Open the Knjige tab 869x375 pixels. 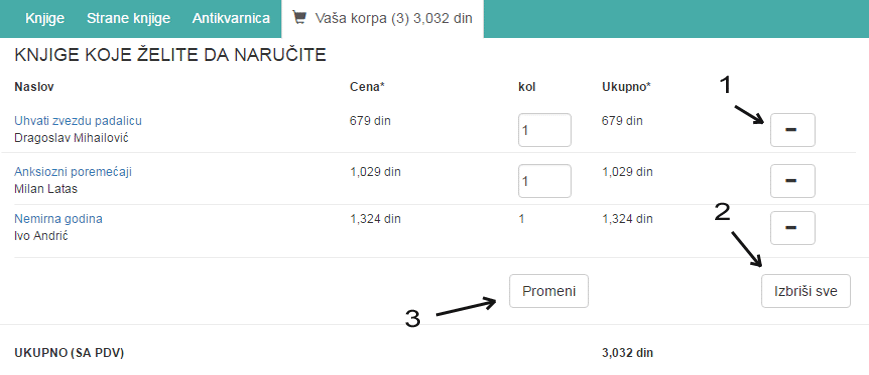tap(45, 18)
